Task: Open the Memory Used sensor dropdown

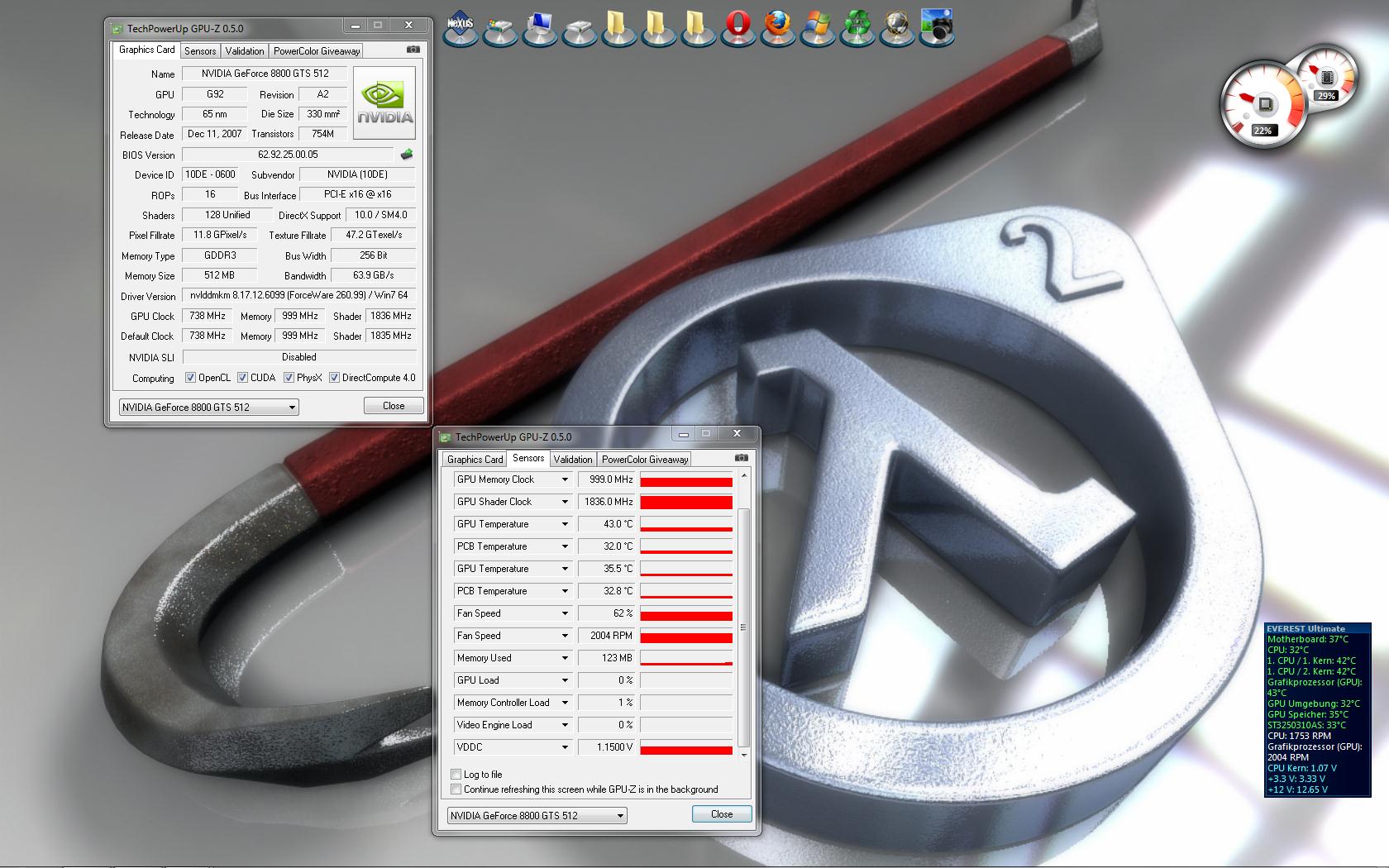Action: 565,658
